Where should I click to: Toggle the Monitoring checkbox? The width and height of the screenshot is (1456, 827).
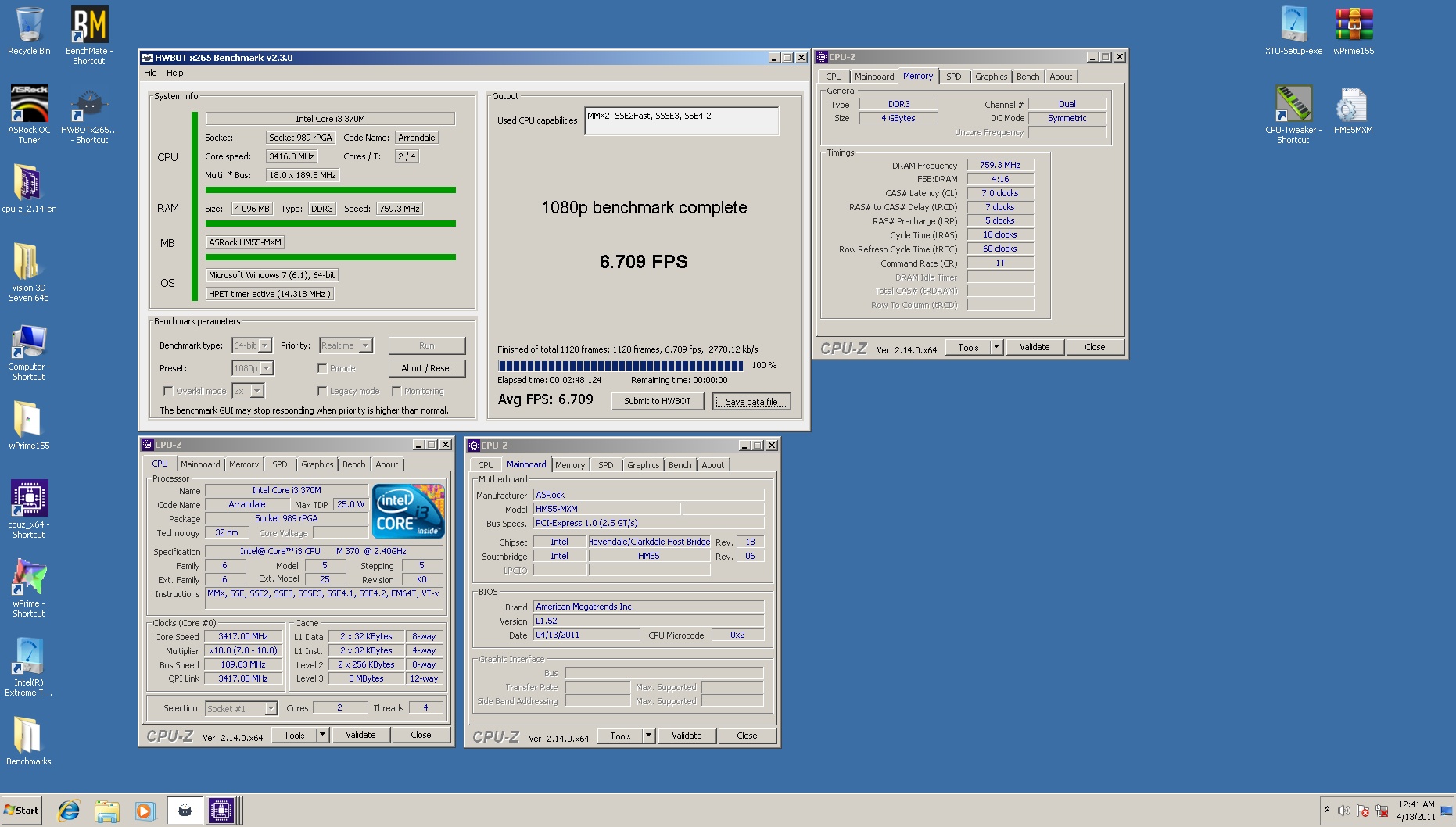point(396,391)
